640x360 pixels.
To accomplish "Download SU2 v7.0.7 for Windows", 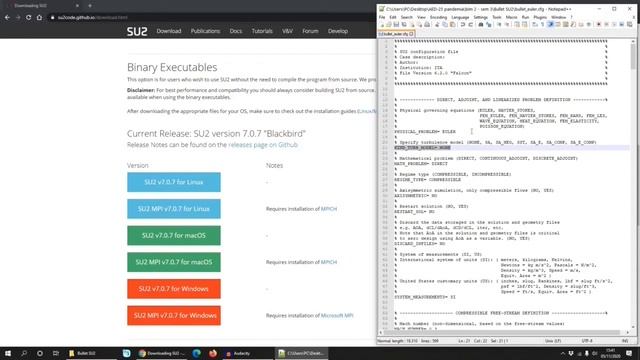I will (x=174, y=289).
